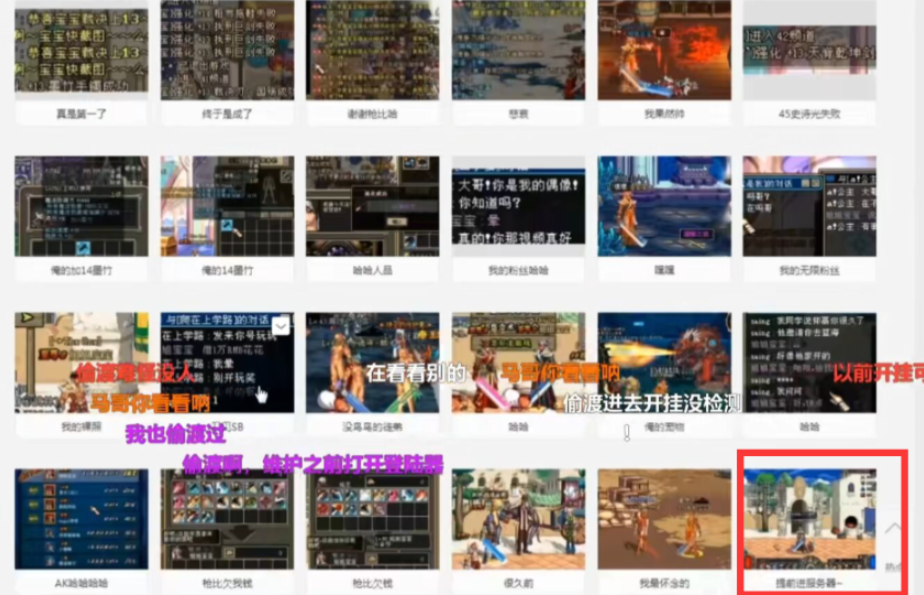Screen dimensions: 924x595
Task: Open the thumbnail captioned 俺的14墨竹
Action: [x=227, y=206]
